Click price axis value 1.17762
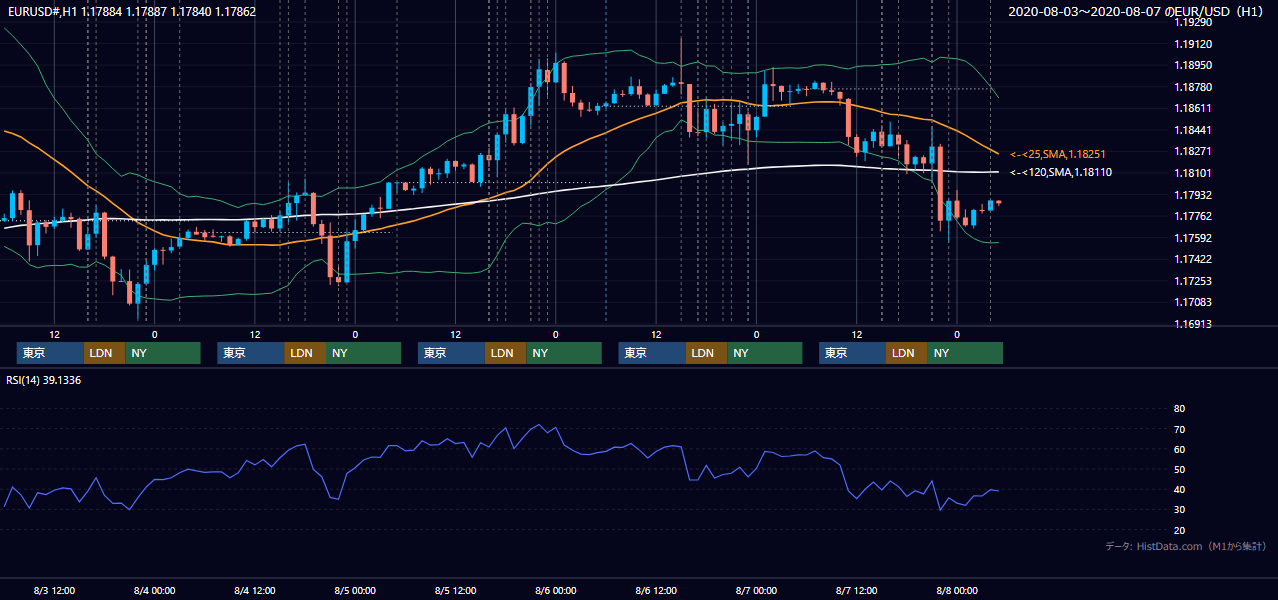Image resolution: width=1278 pixels, height=600 pixels. pos(1193,216)
